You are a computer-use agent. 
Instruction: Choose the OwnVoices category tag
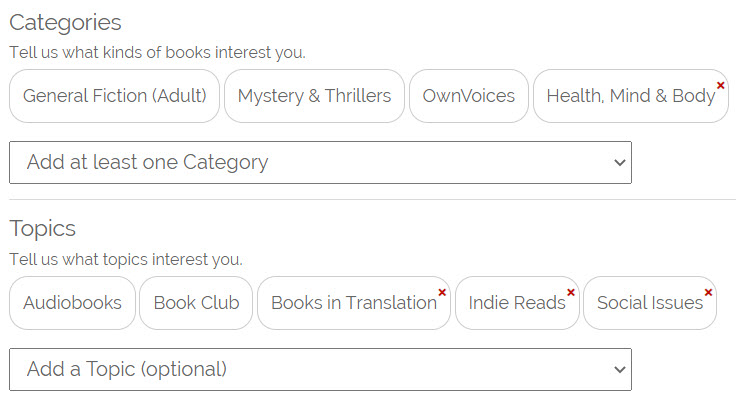point(468,96)
